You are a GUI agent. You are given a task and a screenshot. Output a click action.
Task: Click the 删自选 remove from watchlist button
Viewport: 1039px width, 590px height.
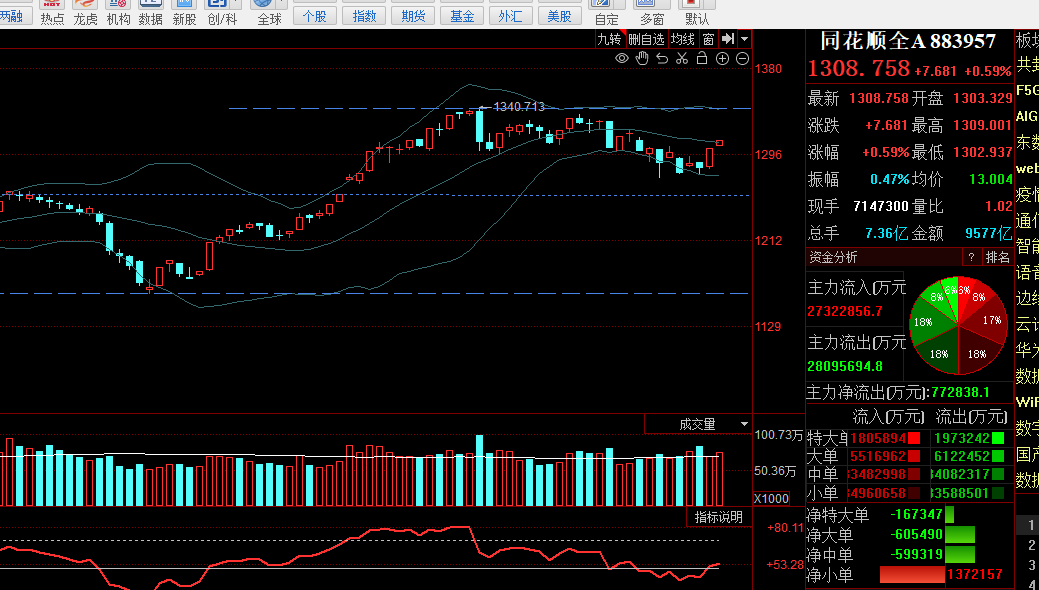click(x=646, y=39)
